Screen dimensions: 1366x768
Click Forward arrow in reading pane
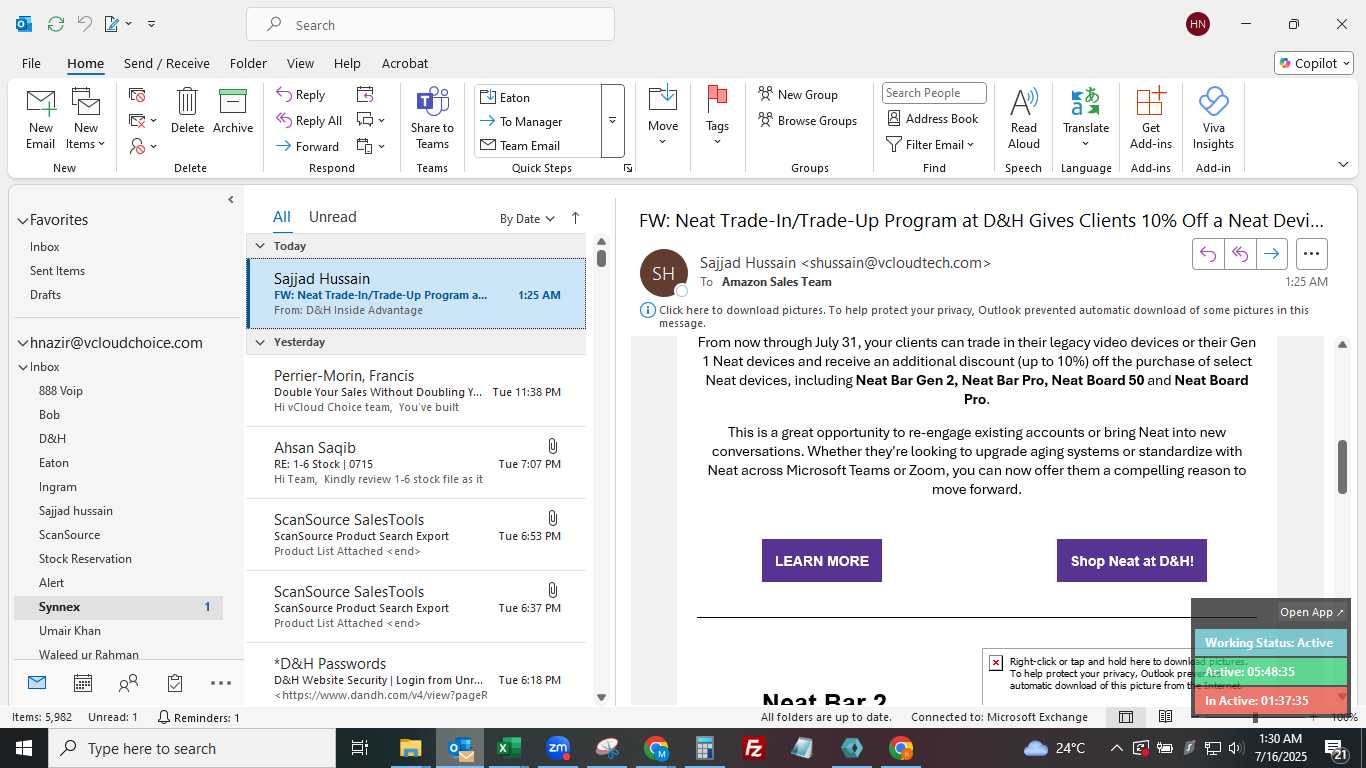[x=1271, y=254]
